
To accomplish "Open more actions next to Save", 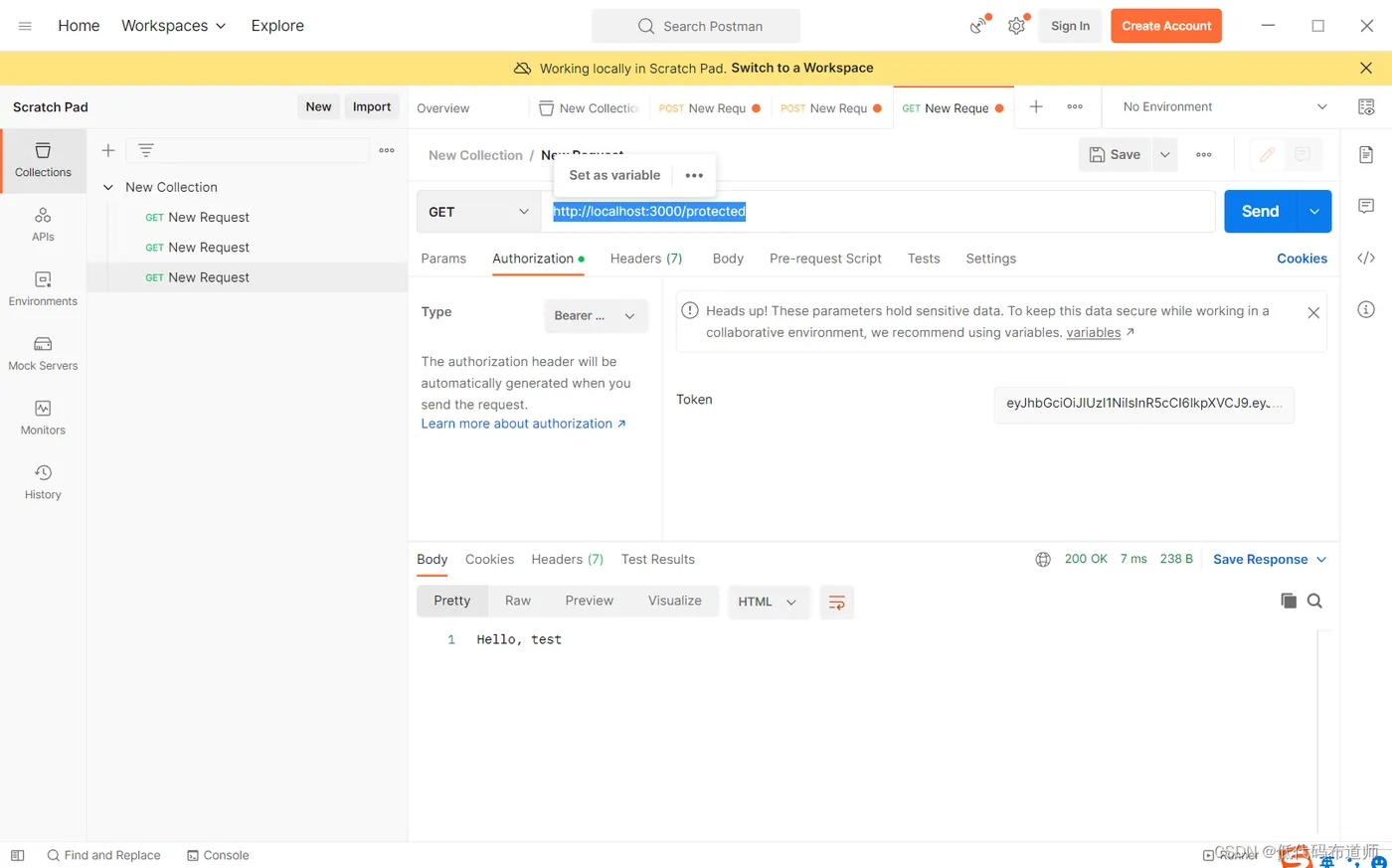I will (1204, 154).
